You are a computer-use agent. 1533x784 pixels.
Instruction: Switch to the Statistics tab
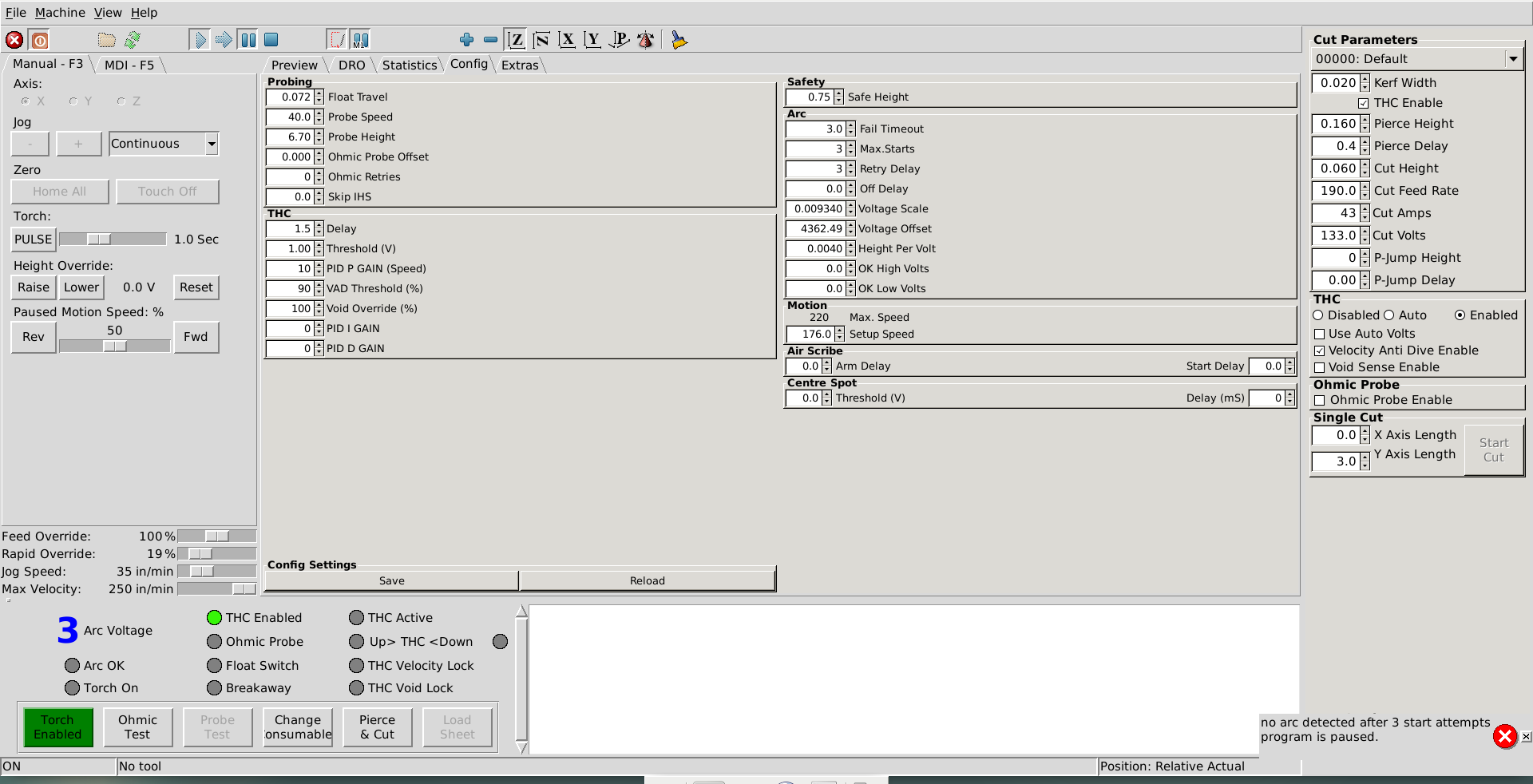click(409, 65)
